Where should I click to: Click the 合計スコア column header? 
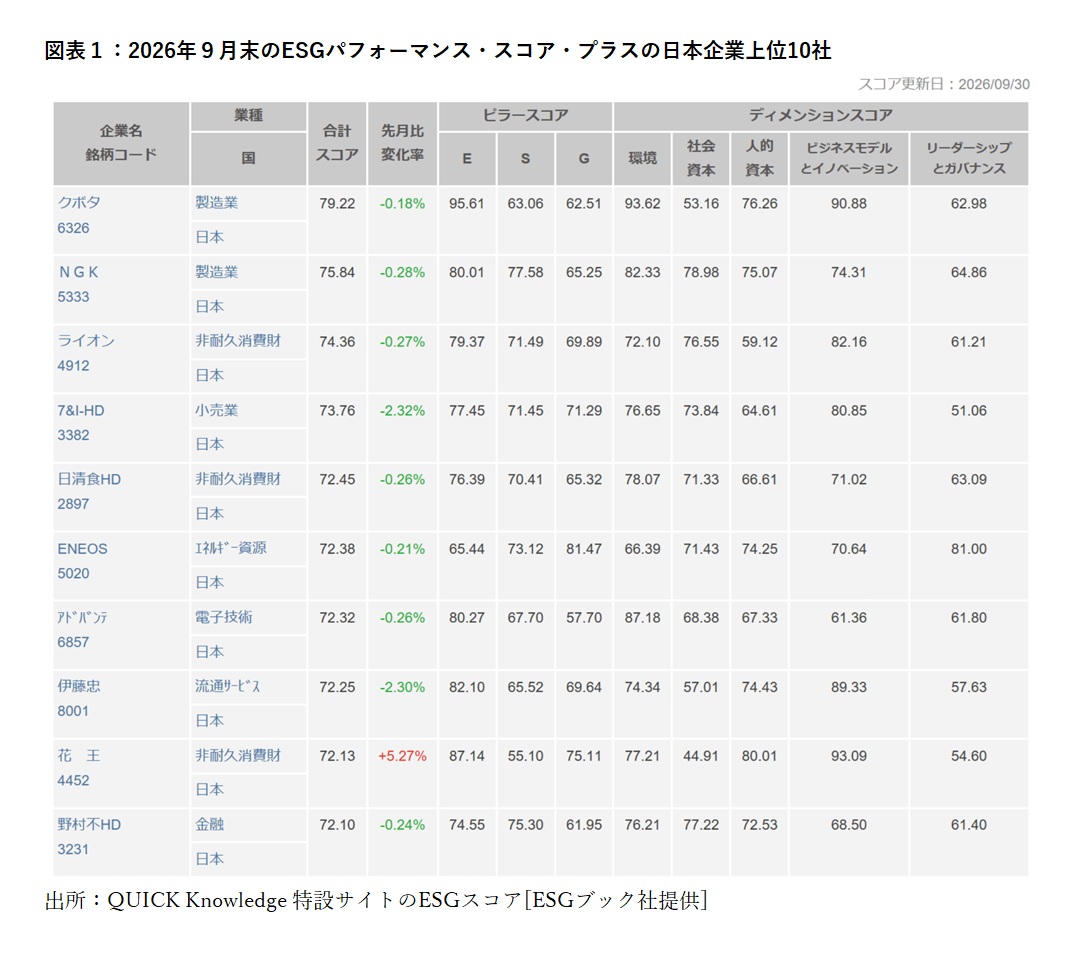pos(337,143)
